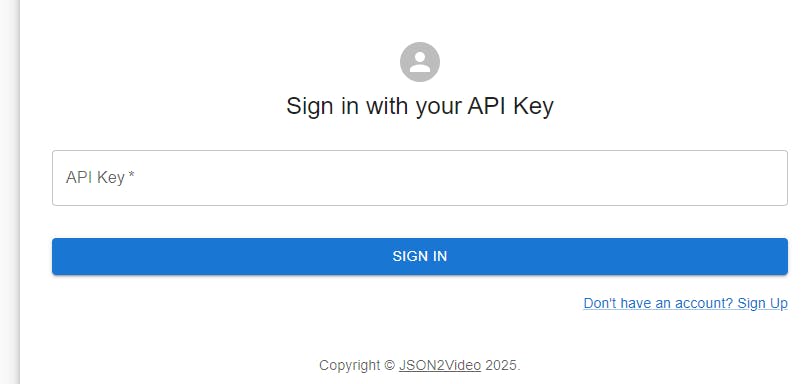Screen dimensions: 804x384
Task: Click the blue SIGN IN button
Action: (x=419, y=256)
